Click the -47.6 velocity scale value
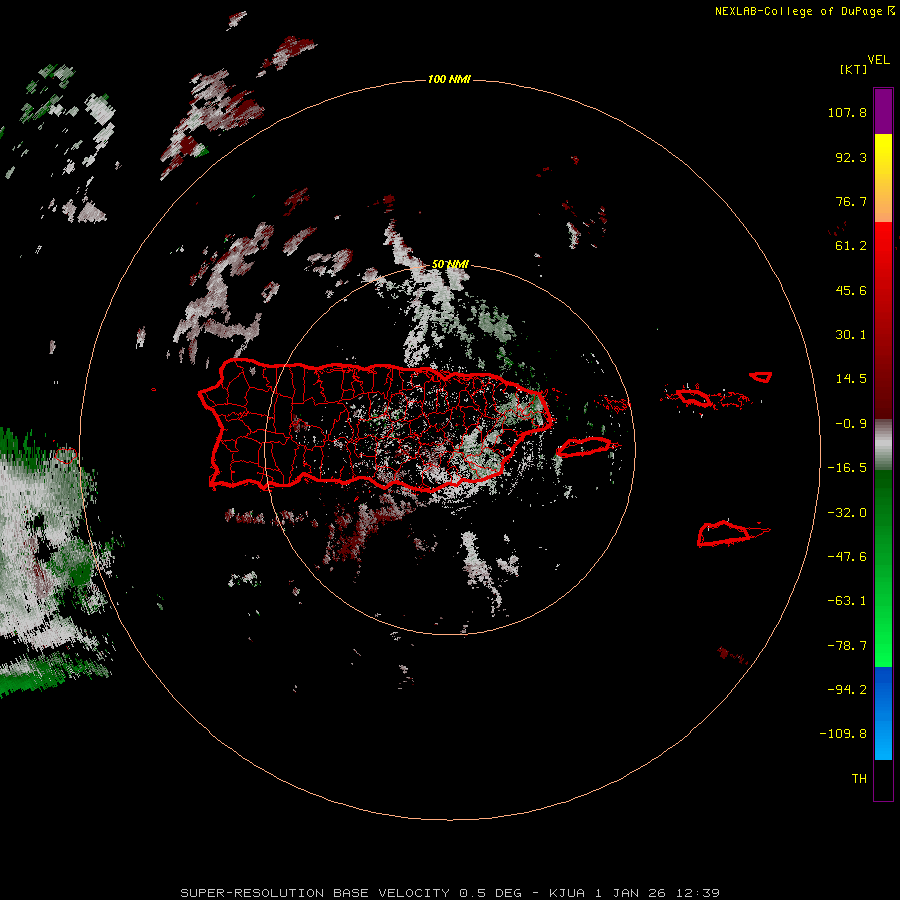This screenshot has height=900, width=900. pyautogui.click(x=847, y=557)
